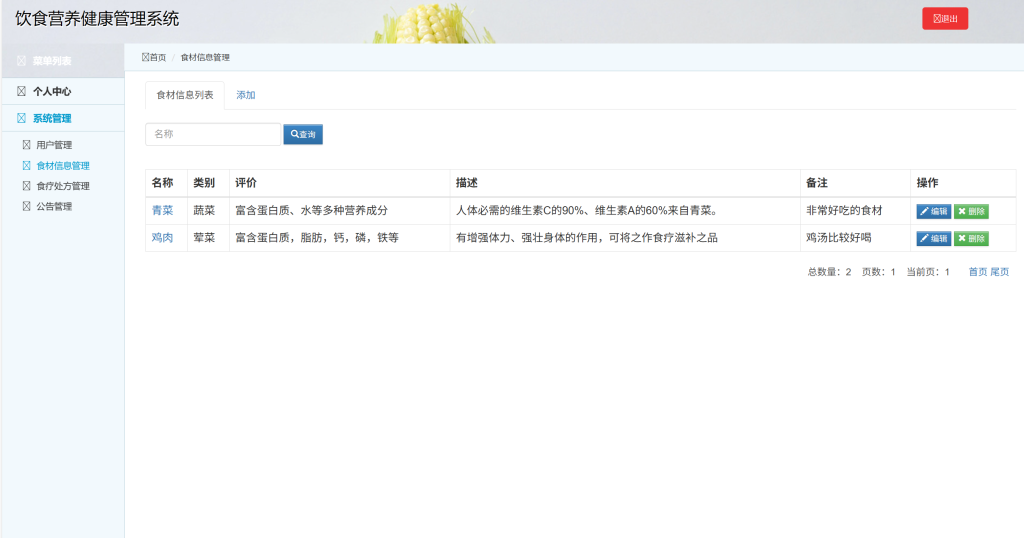Delete the 青菜 row with 删除
Image resolution: width=1024 pixels, height=538 pixels.
click(x=971, y=212)
